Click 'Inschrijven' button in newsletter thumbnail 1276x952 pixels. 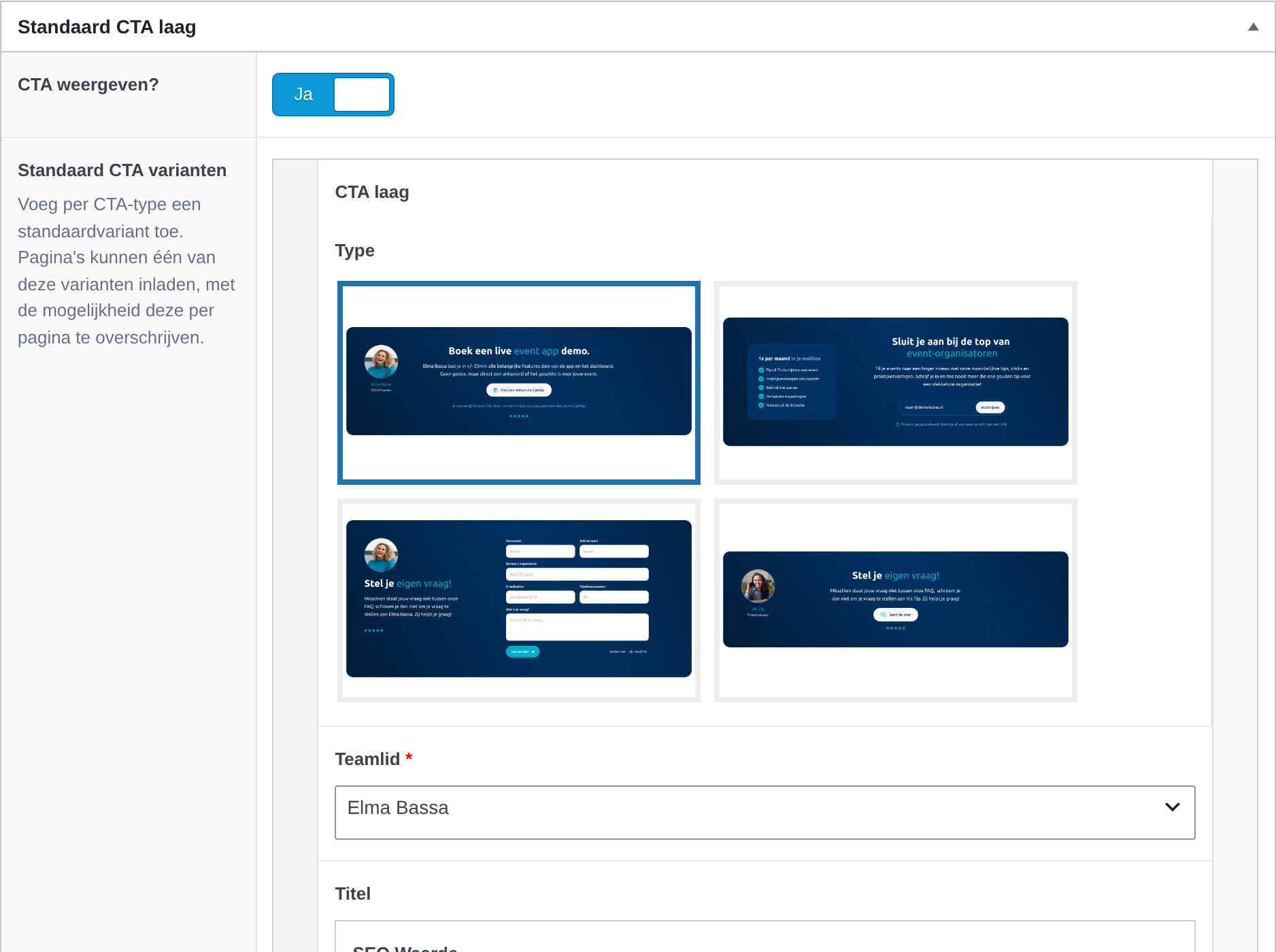pos(990,407)
